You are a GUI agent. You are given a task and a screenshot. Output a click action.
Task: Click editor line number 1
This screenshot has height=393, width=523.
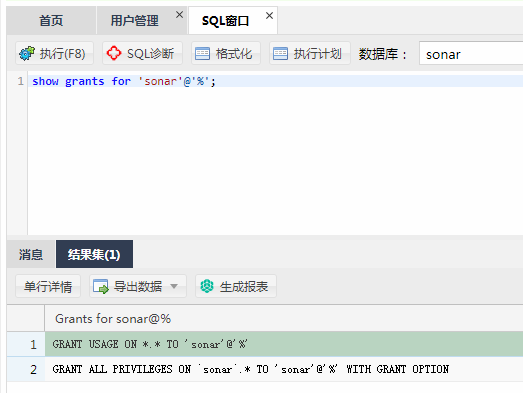pyautogui.click(x=21, y=81)
